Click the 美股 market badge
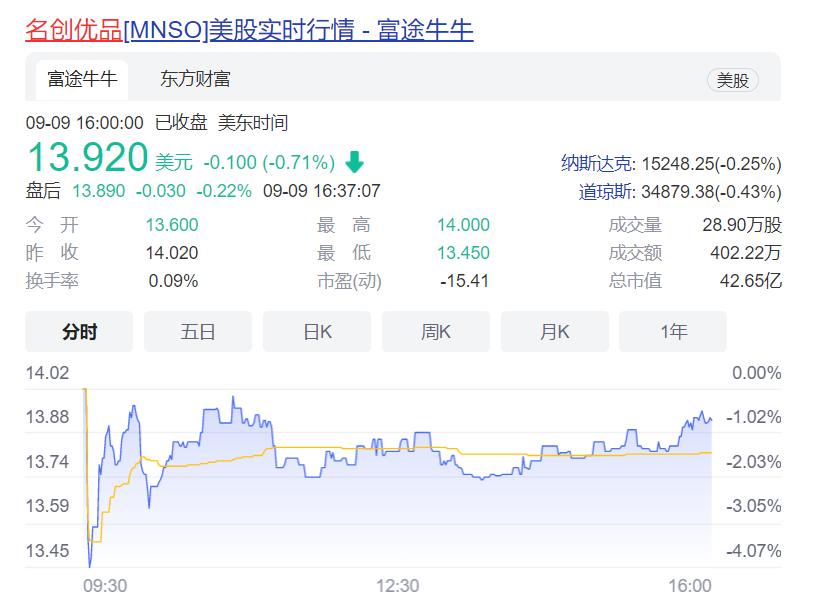 pos(734,79)
